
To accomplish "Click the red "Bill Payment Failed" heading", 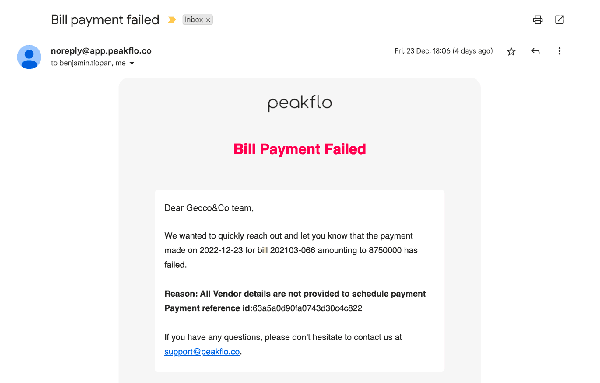I will pos(300,149).
